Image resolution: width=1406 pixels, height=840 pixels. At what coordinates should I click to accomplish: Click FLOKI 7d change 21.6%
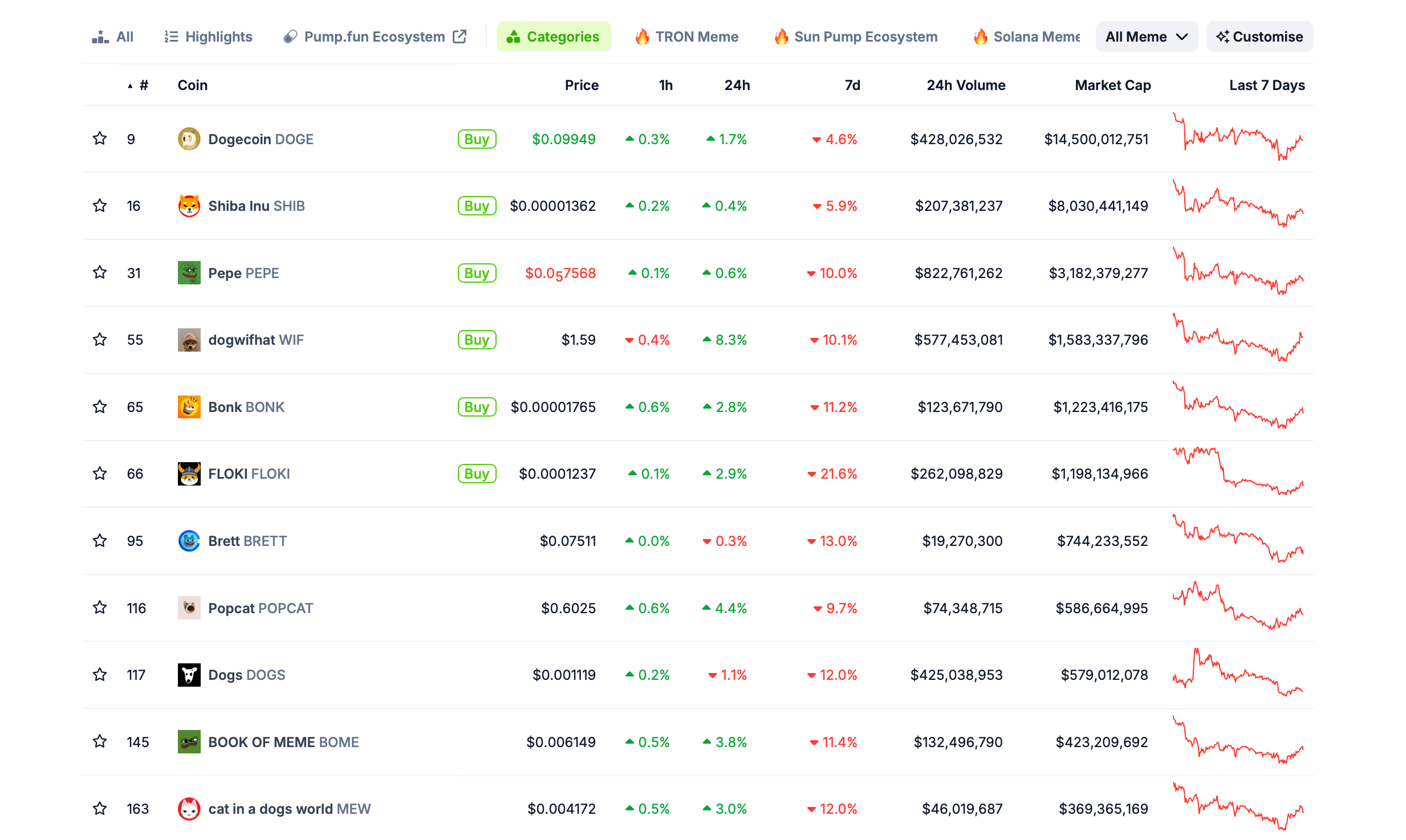pyautogui.click(x=832, y=474)
